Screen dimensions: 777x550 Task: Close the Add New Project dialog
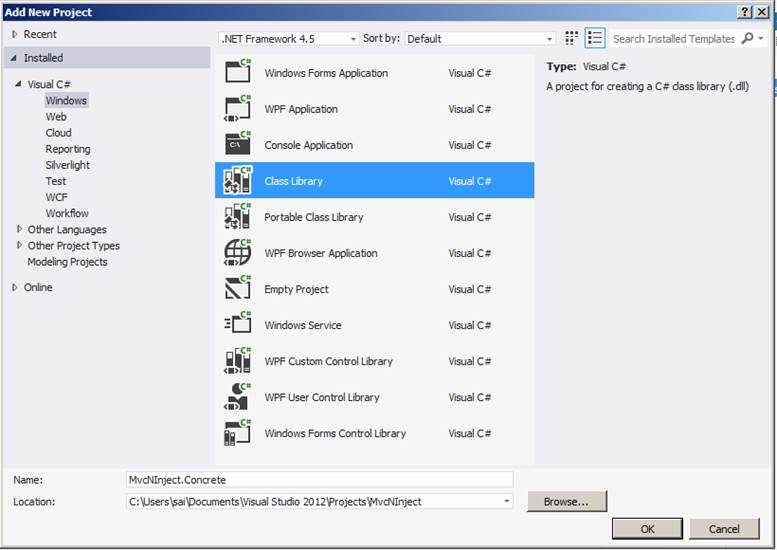click(x=762, y=12)
